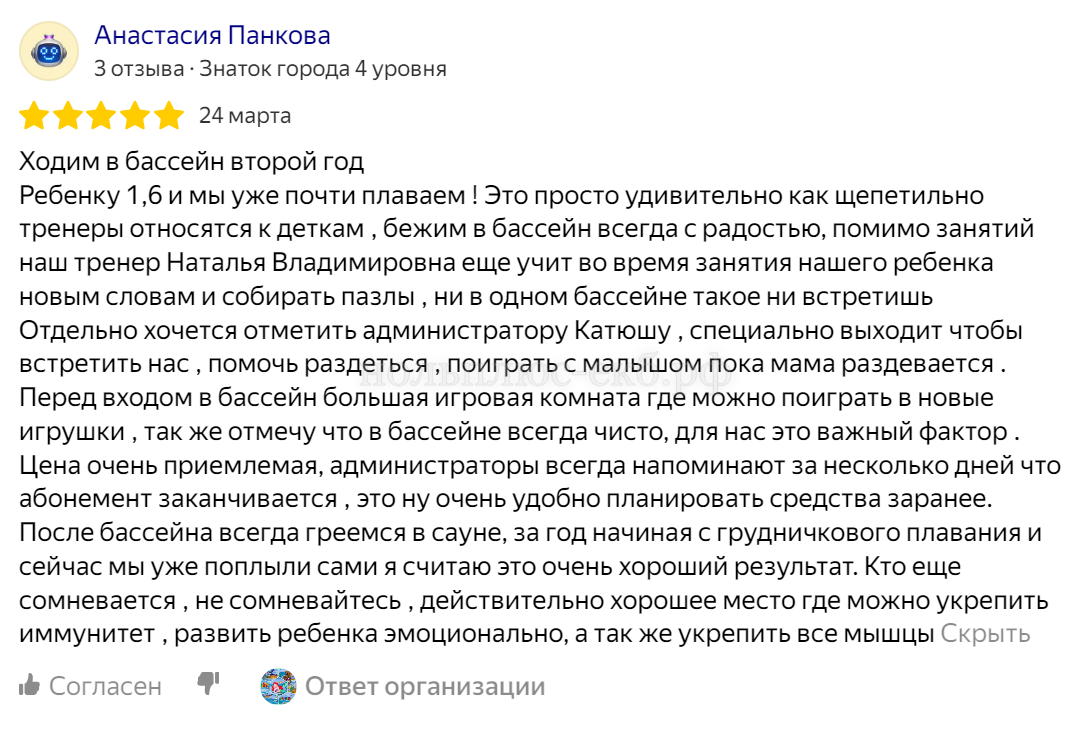This screenshot has width=1091, height=740.
Task: Click the Знаток города 4 уровня badge
Action: tap(323, 69)
